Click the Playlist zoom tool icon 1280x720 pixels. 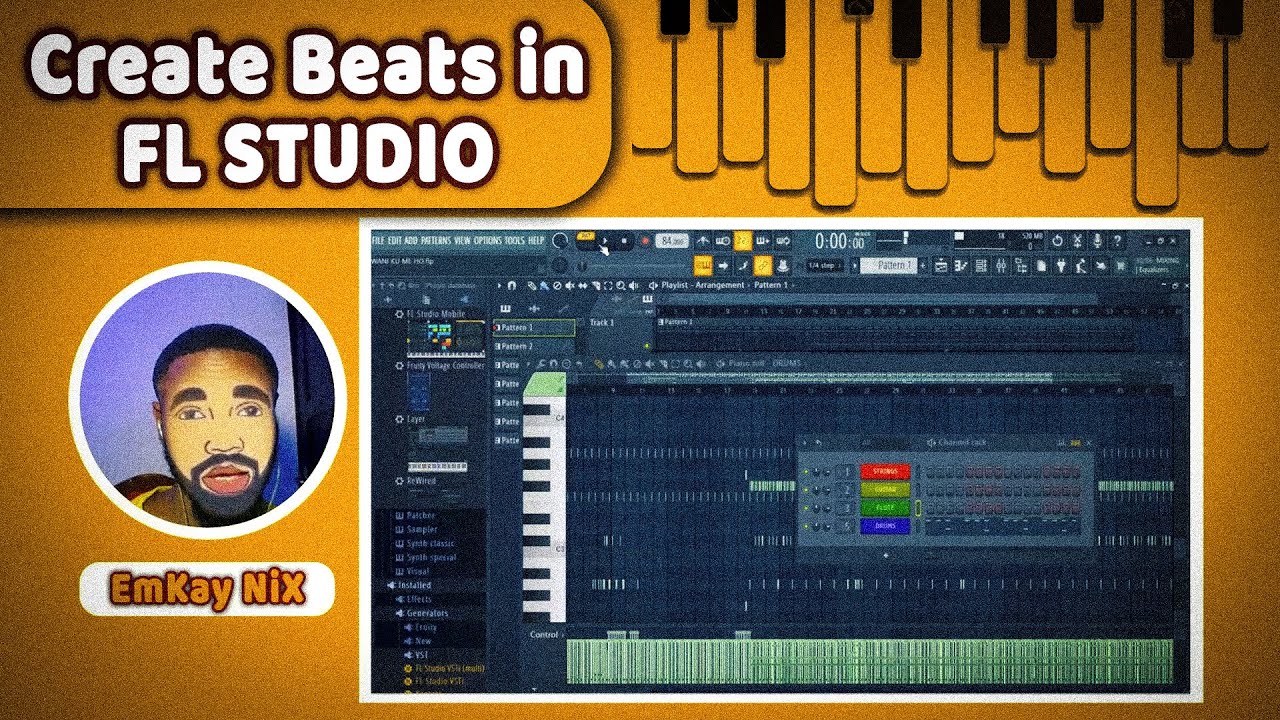tap(621, 285)
